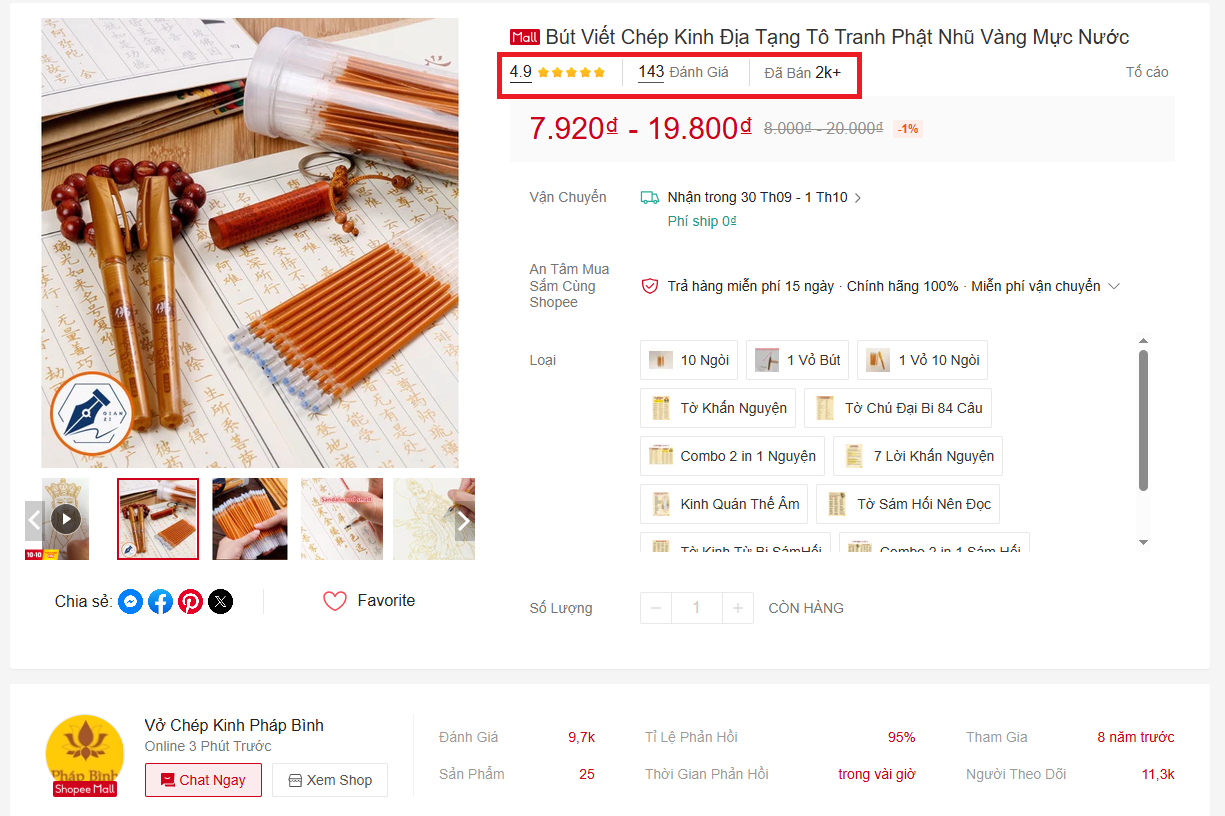This screenshot has height=816, width=1225.
Task: Share product on X (Twitter)
Action: click(220, 601)
